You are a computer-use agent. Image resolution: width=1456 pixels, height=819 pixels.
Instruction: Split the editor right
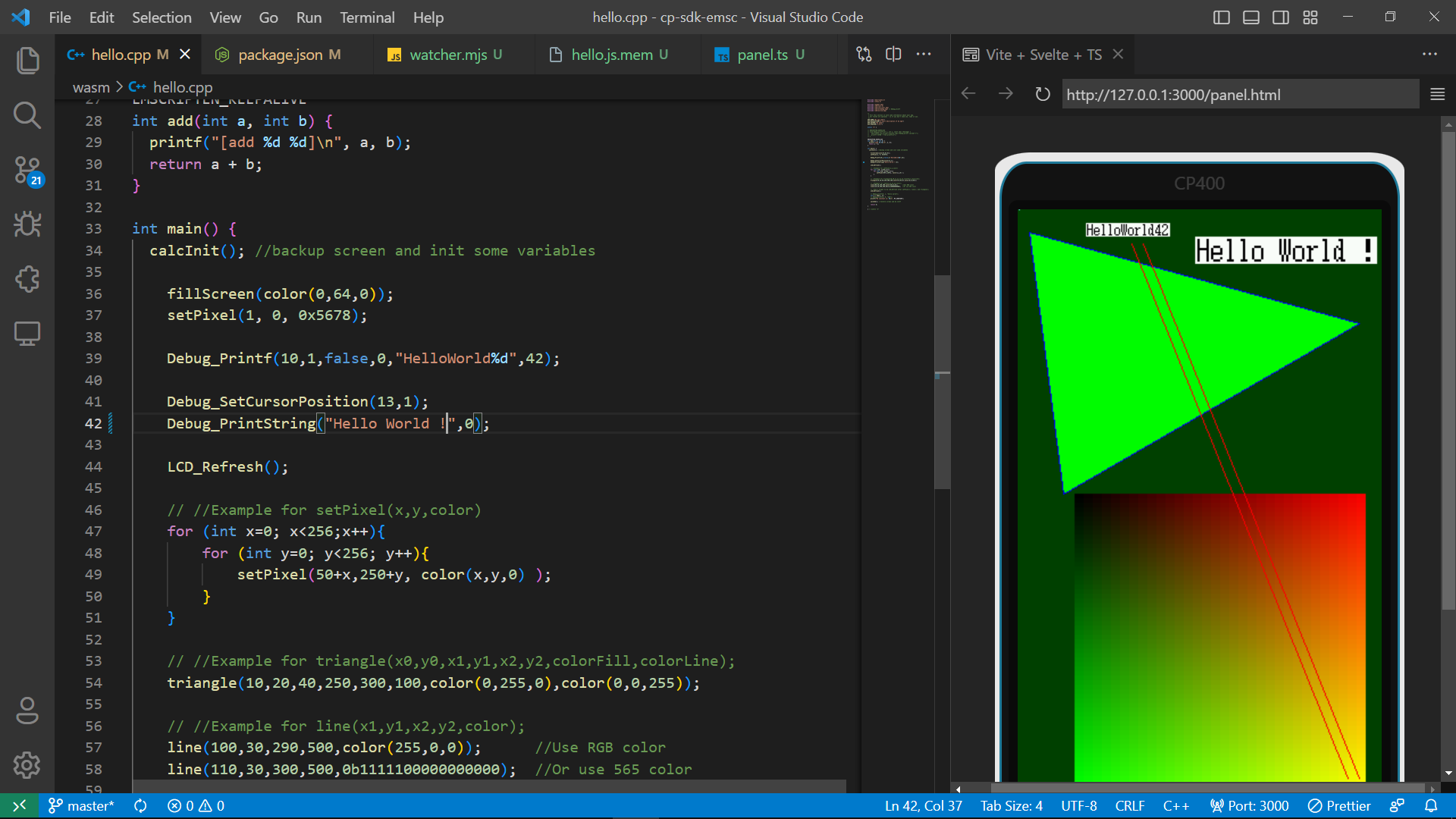893,54
